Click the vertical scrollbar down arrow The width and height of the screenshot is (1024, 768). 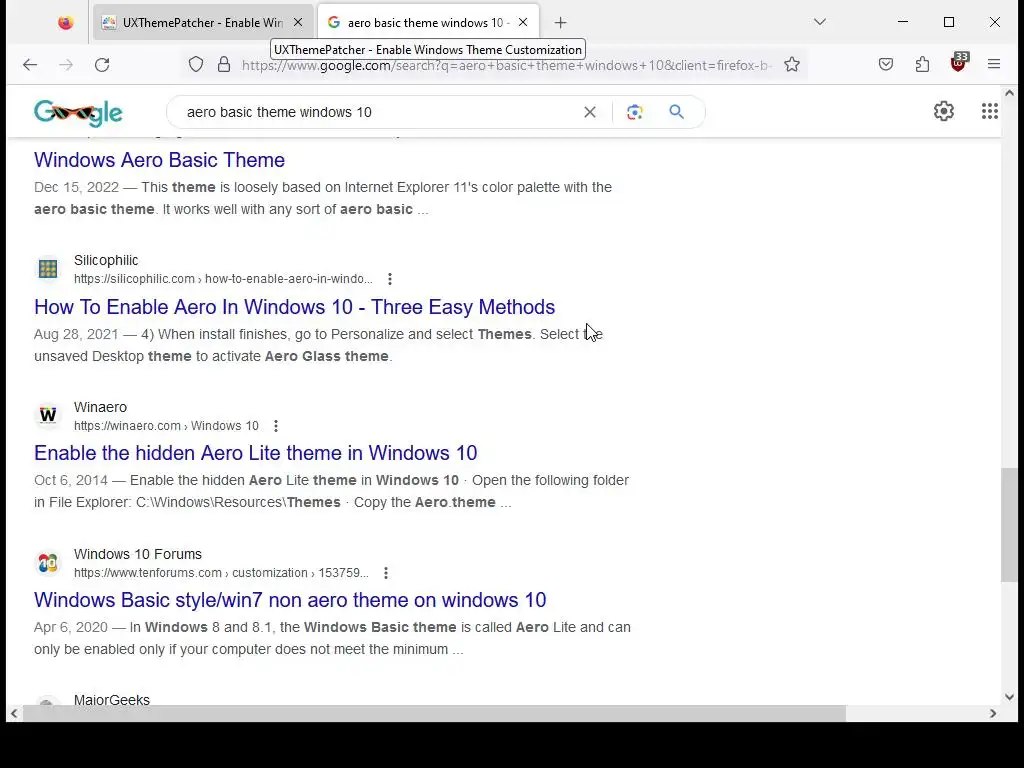click(1009, 697)
